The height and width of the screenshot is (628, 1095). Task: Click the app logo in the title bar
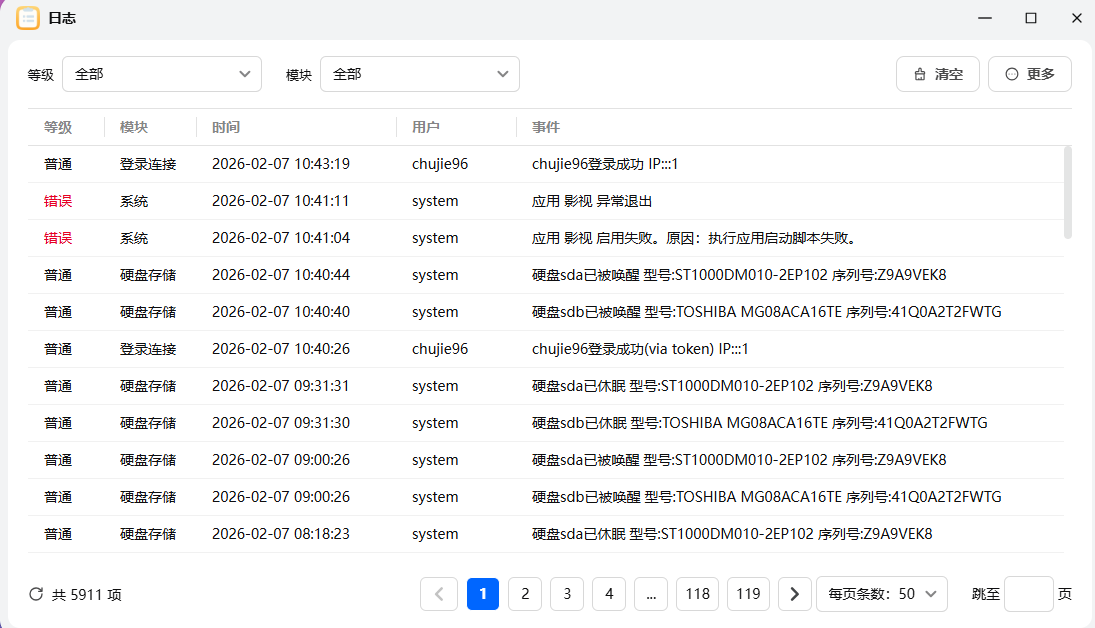pyautogui.click(x=29, y=17)
